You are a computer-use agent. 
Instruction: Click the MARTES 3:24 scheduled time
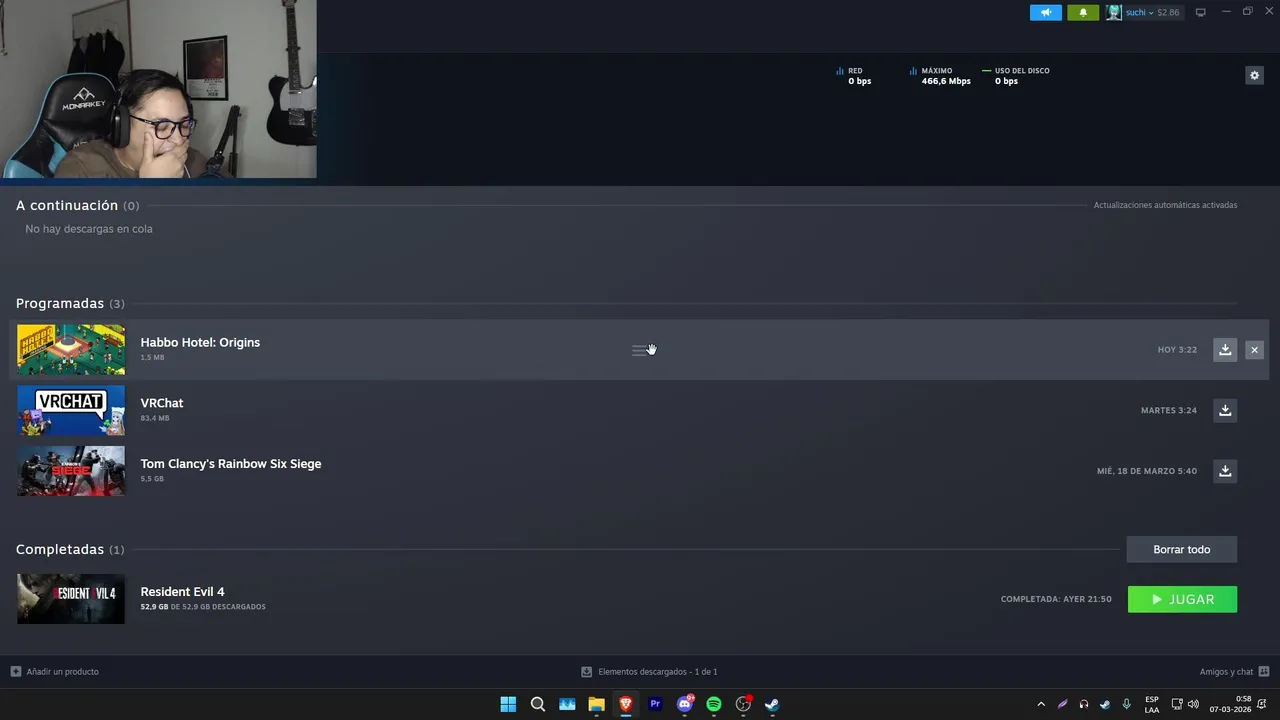tap(1169, 410)
